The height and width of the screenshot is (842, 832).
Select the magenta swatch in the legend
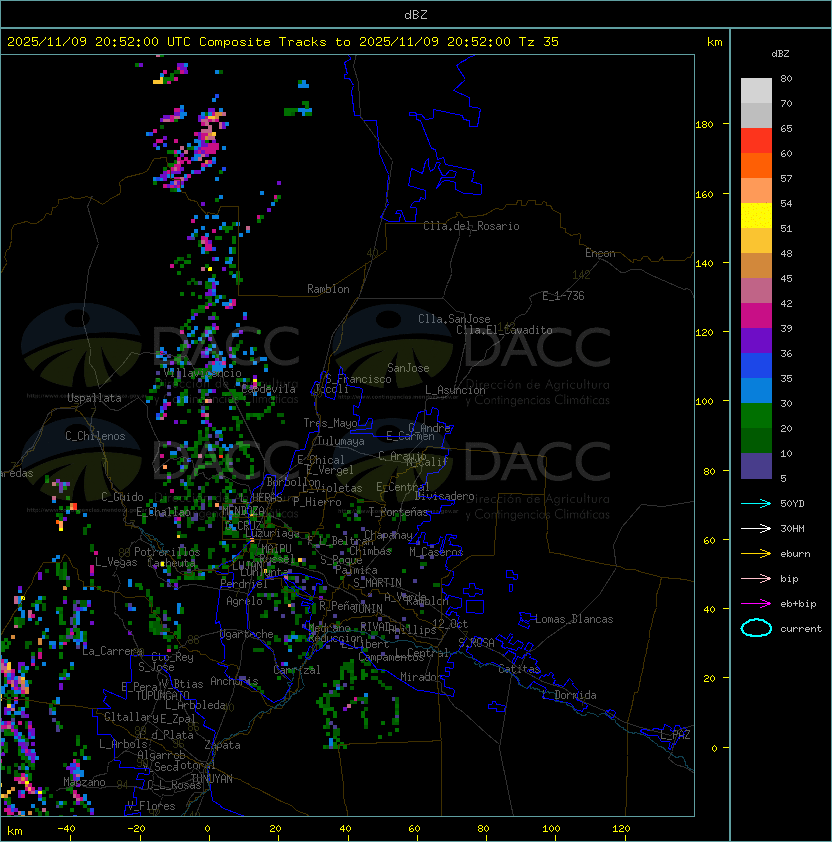pyautogui.click(x=756, y=316)
